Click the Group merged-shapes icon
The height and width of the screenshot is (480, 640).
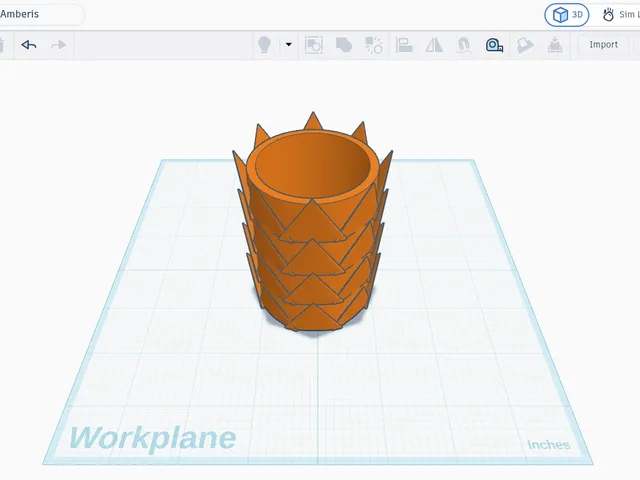point(344,45)
